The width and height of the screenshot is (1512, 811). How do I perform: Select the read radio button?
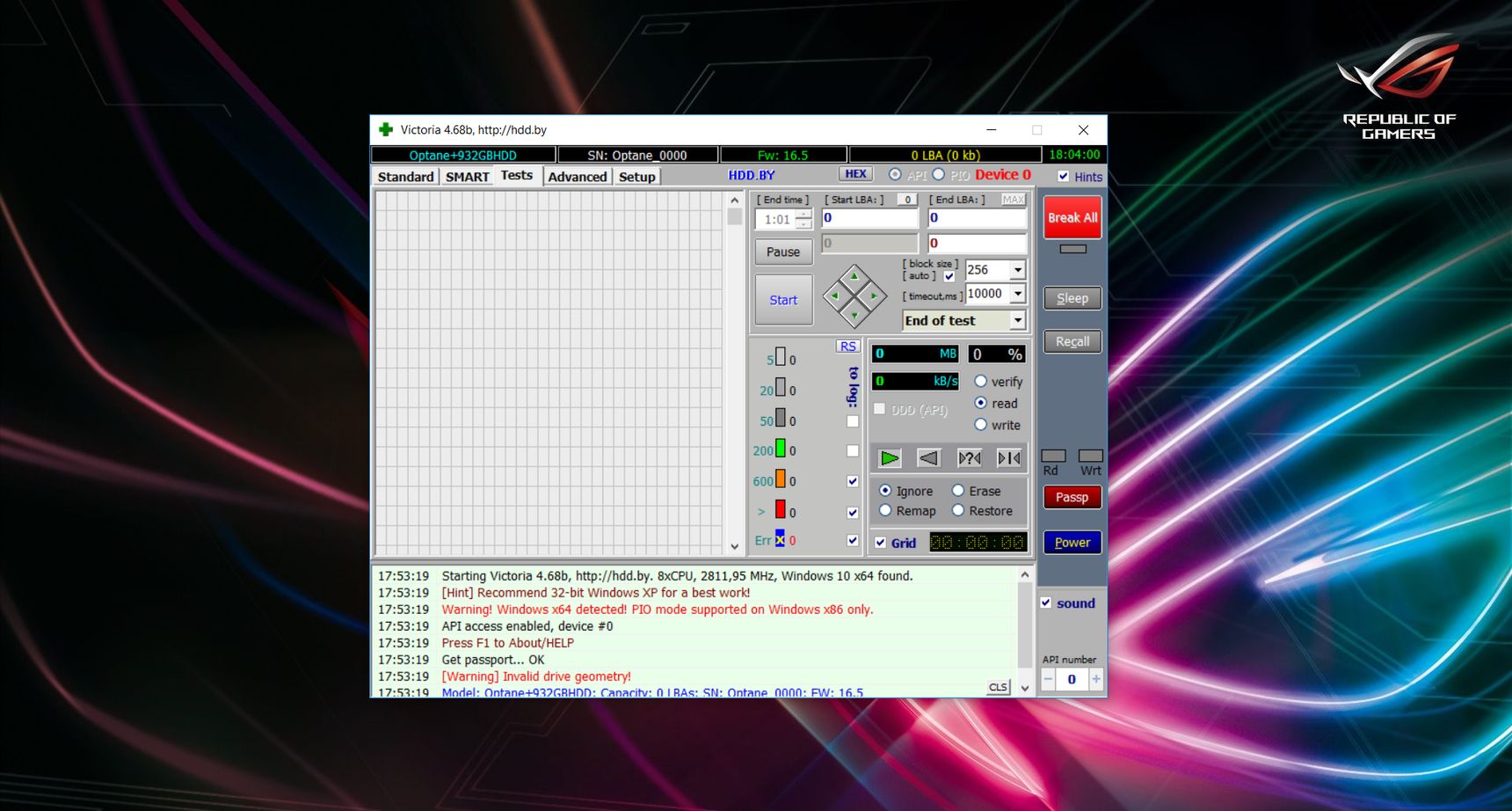(981, 403)
